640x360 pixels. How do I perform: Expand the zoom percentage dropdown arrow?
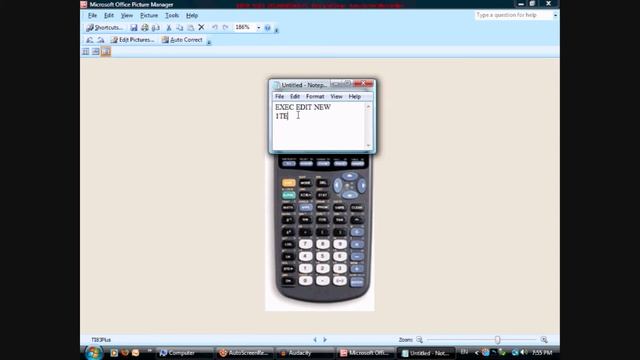click(258, 28)
